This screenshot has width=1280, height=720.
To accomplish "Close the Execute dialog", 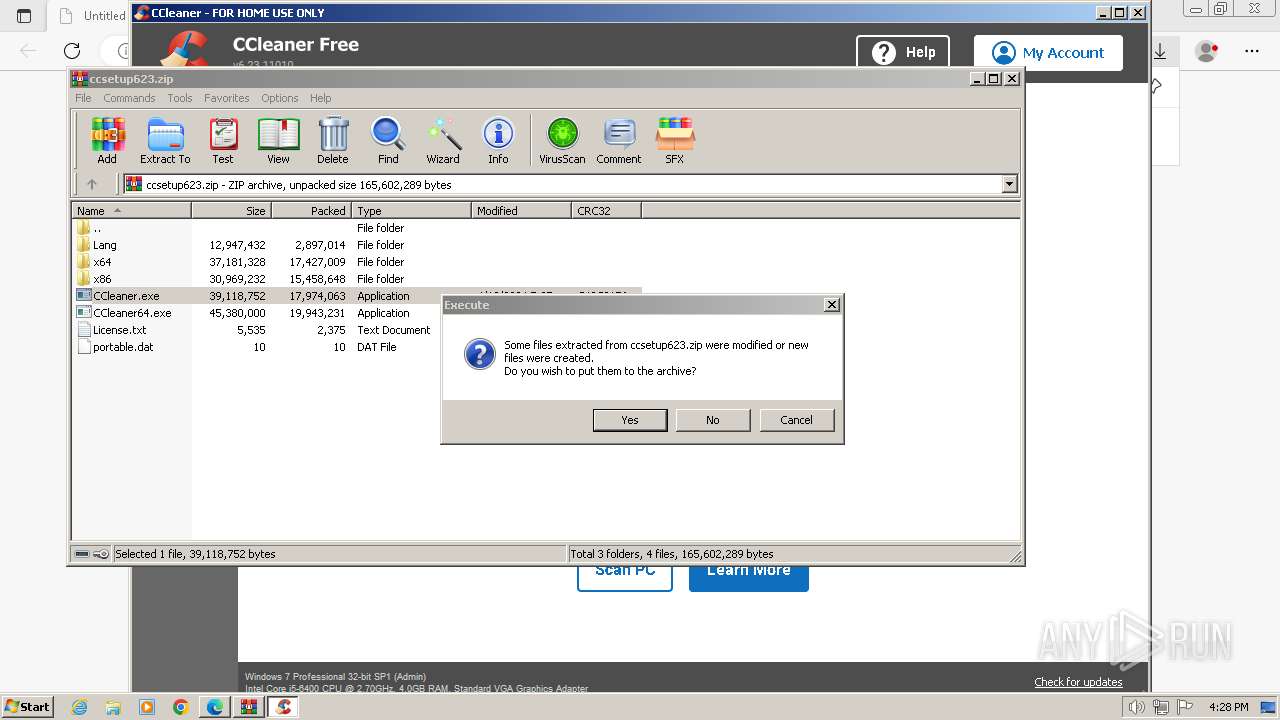I will [x=832, y=305].
